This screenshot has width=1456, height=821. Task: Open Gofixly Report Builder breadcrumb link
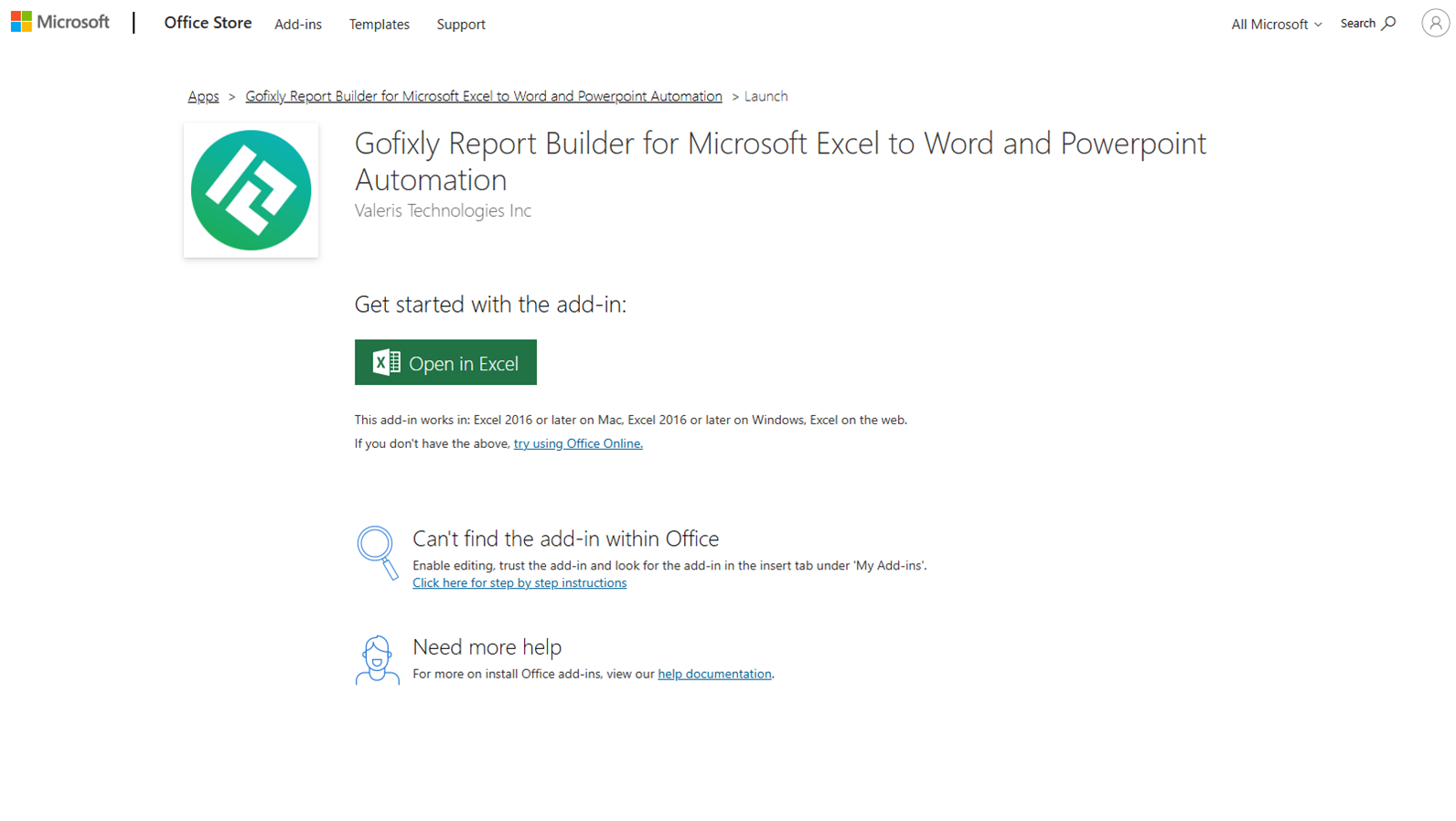click(x=483, y=96)
